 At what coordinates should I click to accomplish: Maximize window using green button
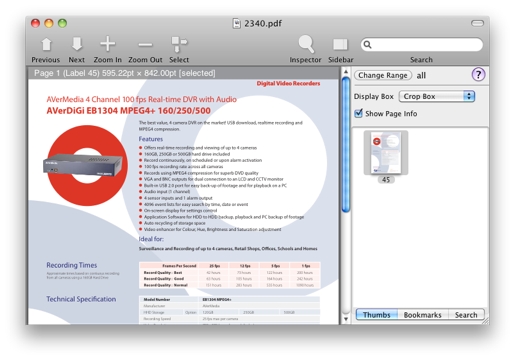[62, 23]
